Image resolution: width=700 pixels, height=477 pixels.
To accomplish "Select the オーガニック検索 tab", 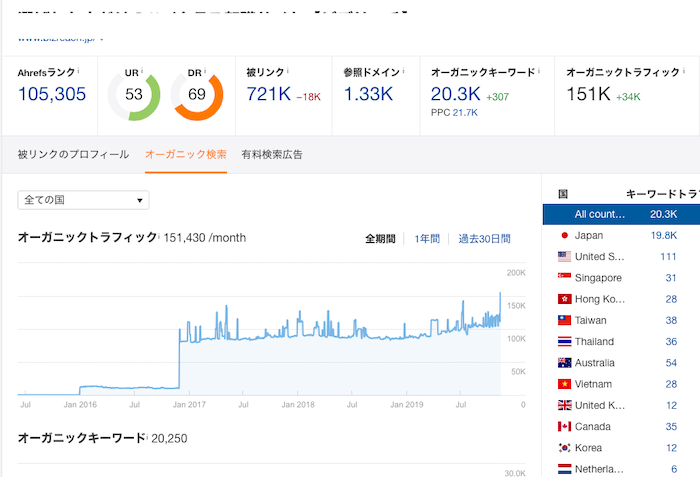I will pos(186,155).
